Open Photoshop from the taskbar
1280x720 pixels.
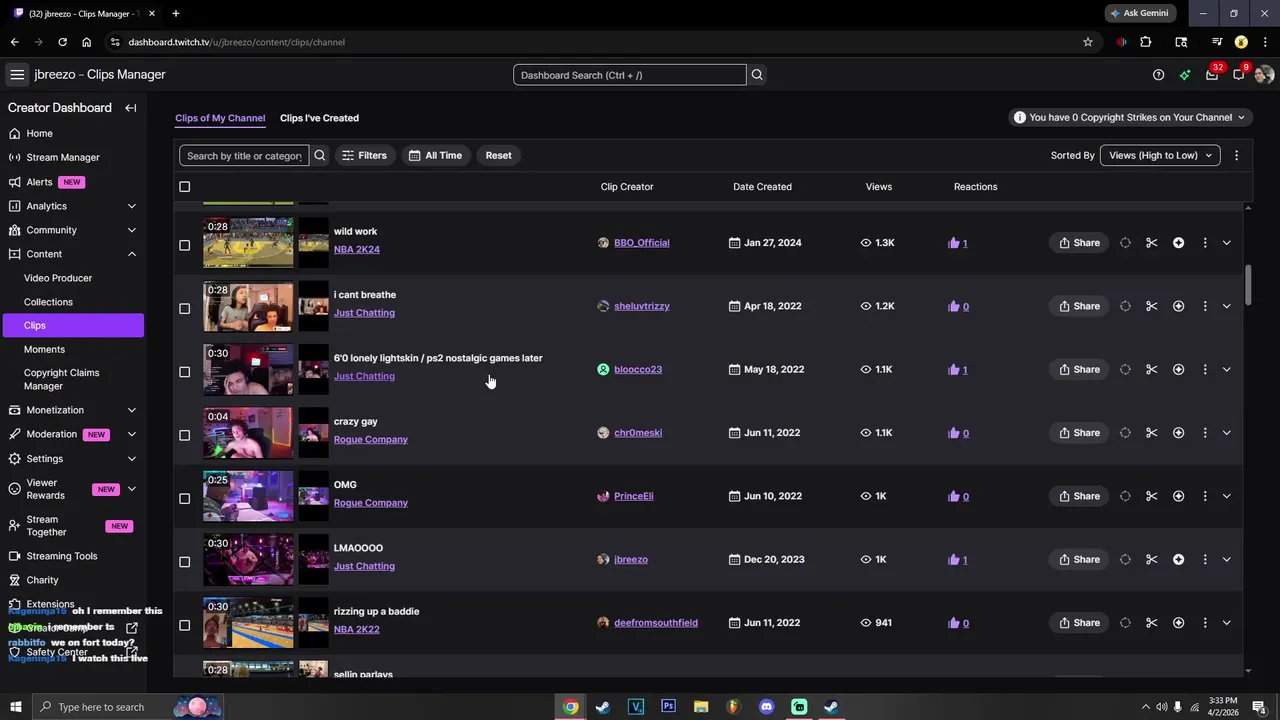click(668, 707)
